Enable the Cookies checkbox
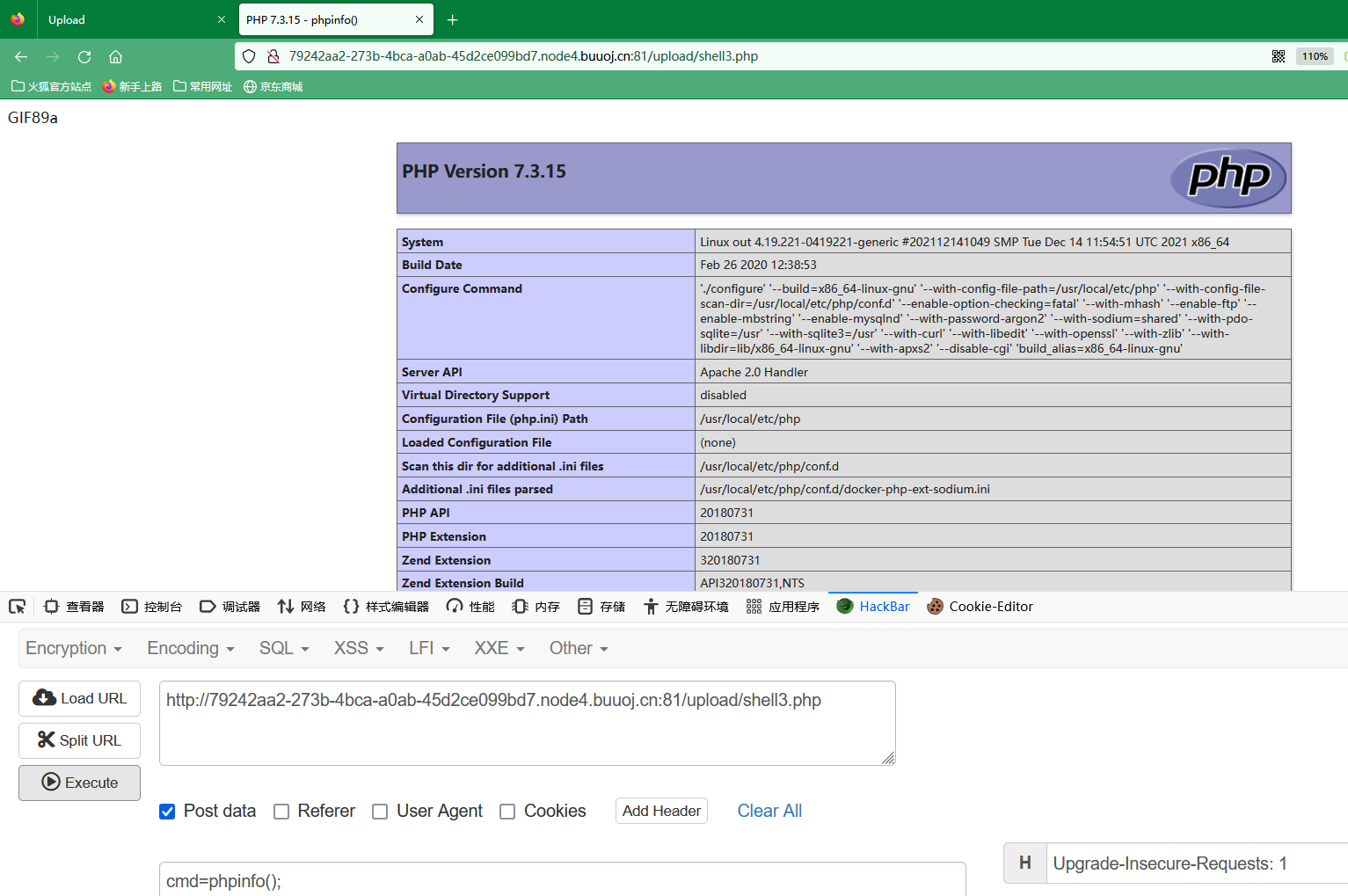The width and height of the screenshot is (1348, 896). pos(507,812)
